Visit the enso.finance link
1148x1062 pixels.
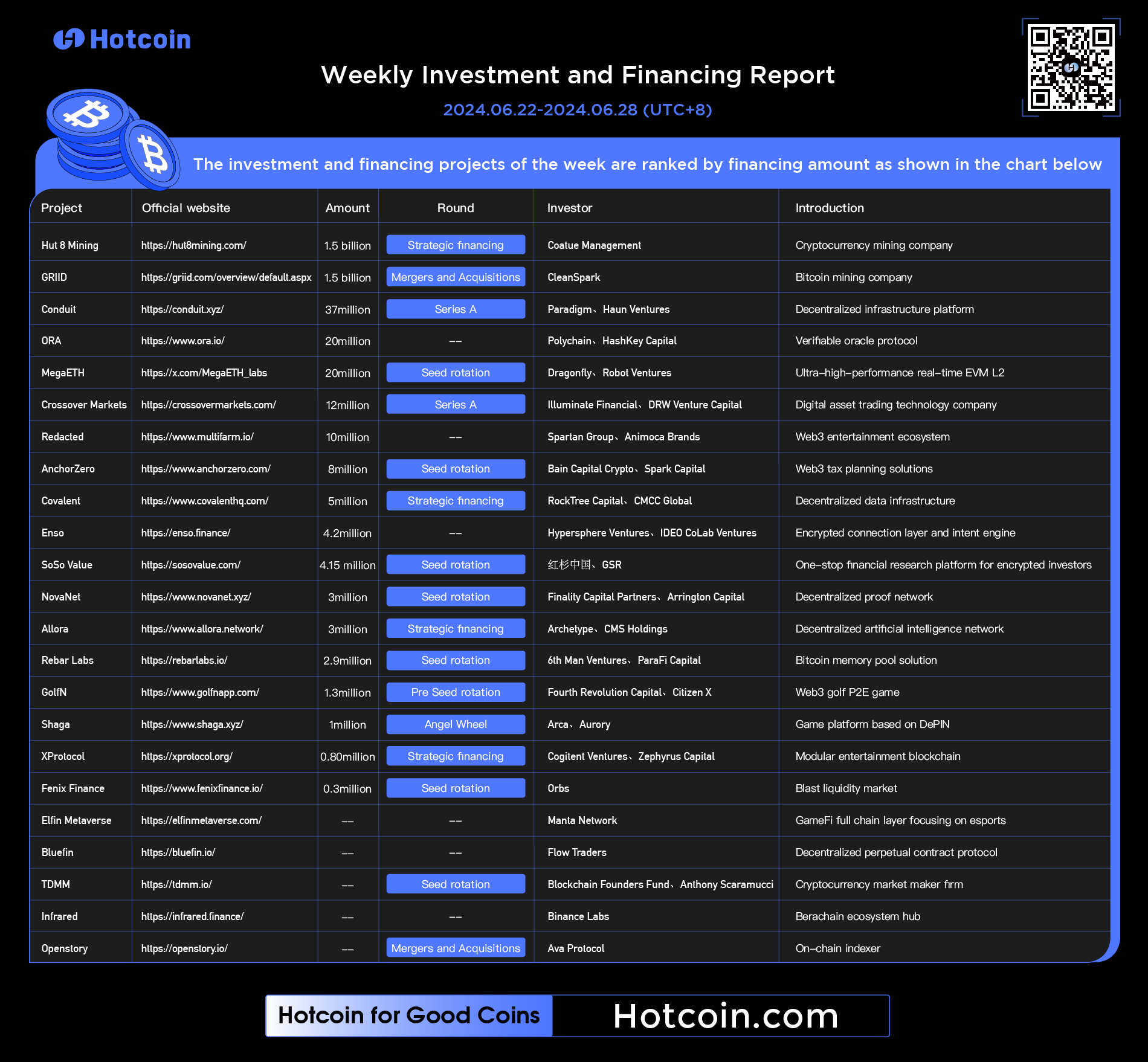[186, 533]
